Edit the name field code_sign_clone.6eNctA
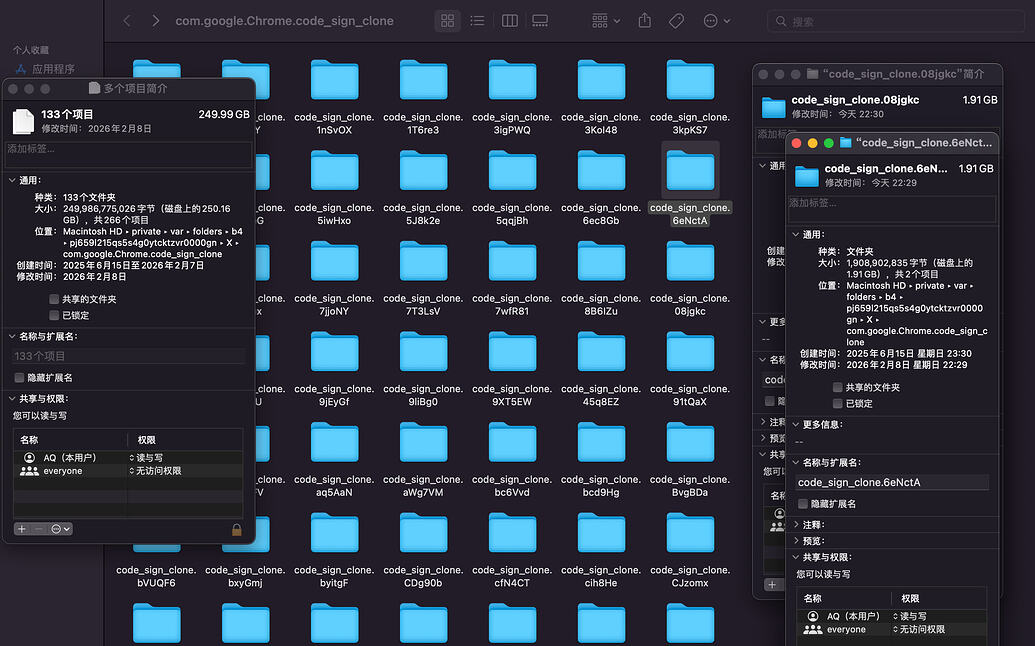Image resolution: width=1035 pixels, height=646 pixels. (891, 482)
